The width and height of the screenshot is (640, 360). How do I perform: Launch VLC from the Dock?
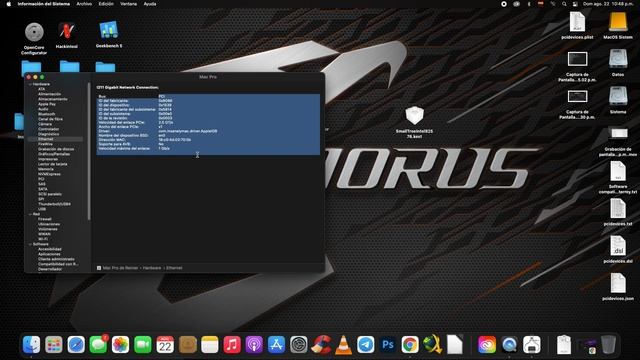point(343,345)
